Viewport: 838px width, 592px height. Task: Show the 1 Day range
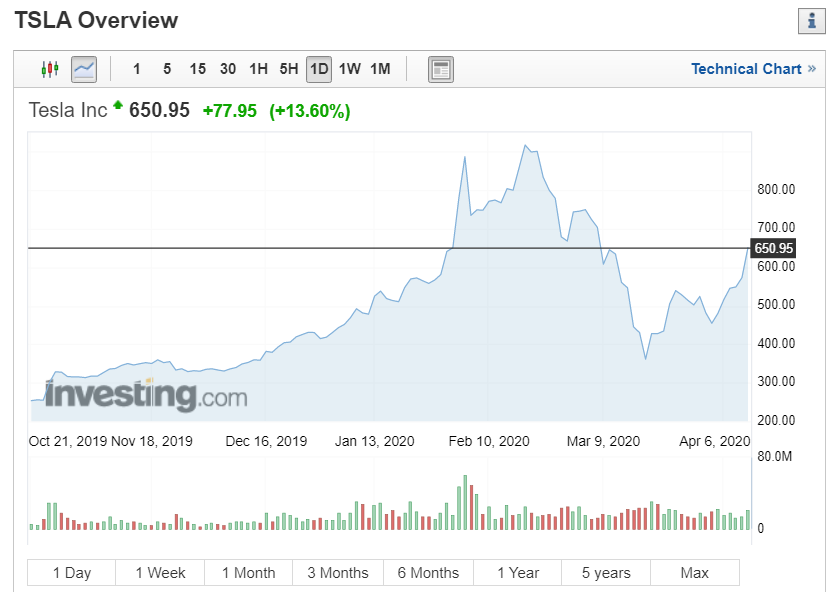pyautogui.click(x=72, y=573)
